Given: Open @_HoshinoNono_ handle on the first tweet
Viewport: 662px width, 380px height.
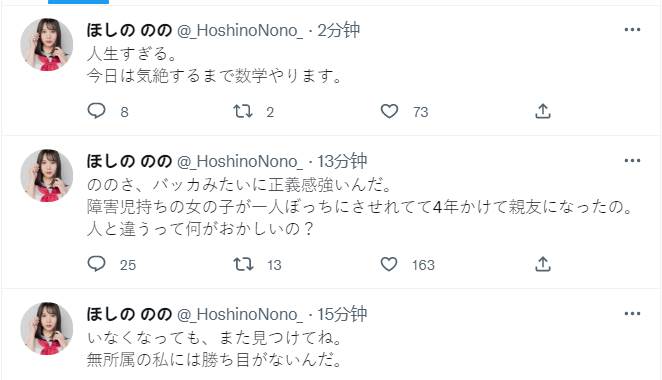Looking at the screenshot, I should coord(240,30).
